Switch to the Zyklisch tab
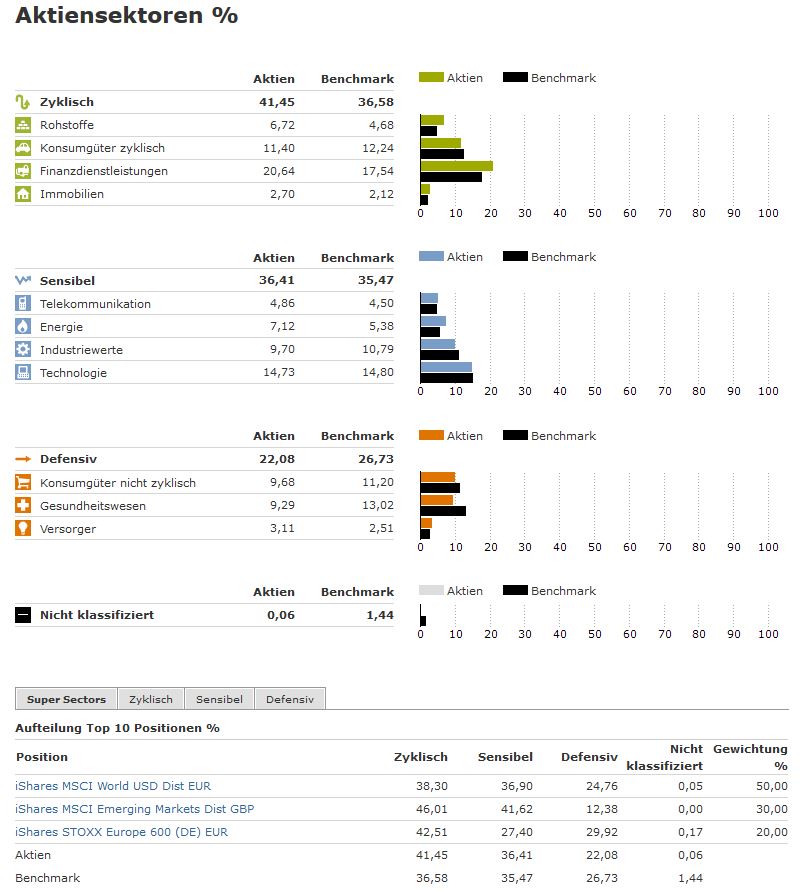 pyautogui.click(x=151, y=699)
